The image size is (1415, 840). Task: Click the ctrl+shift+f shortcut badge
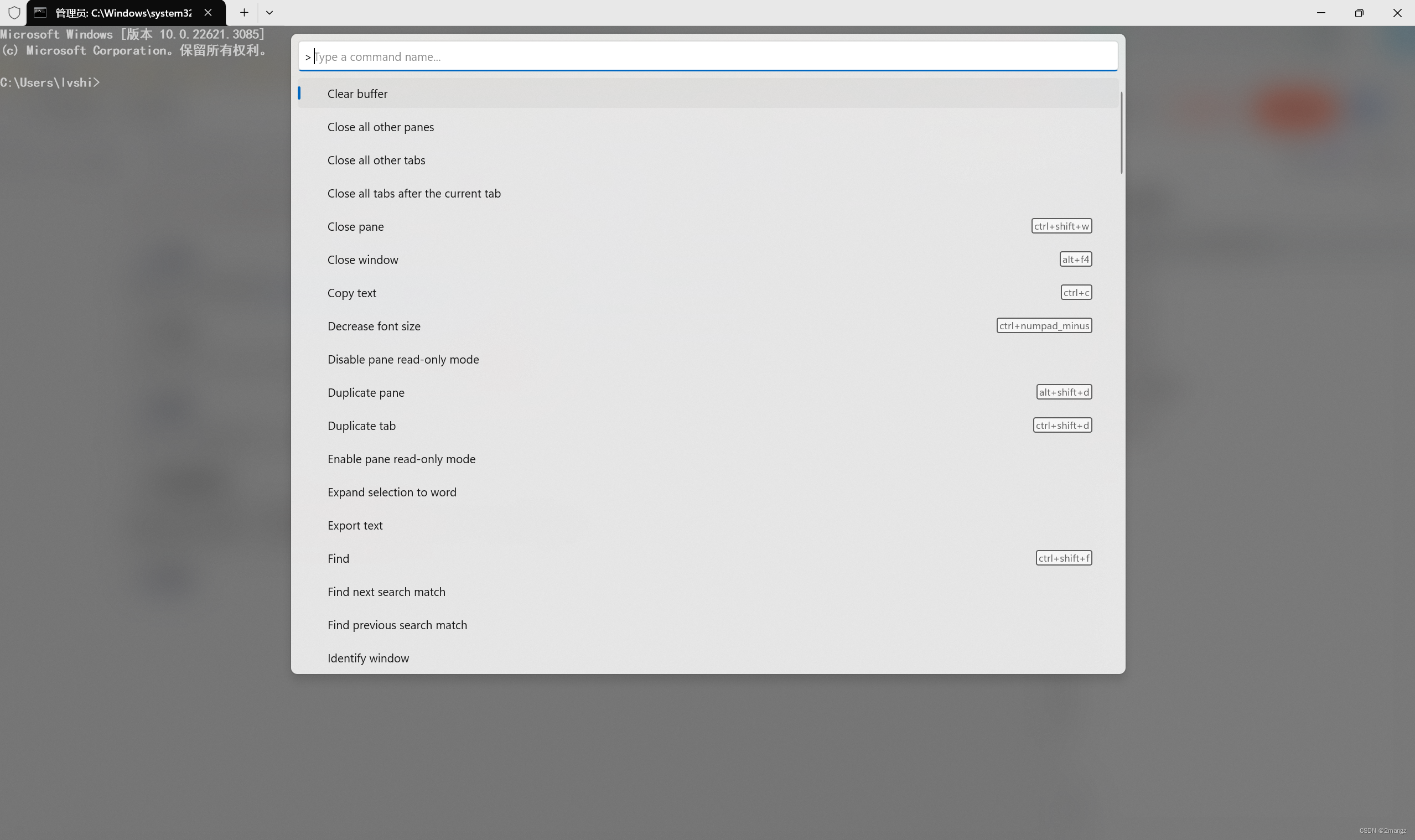1064,558
